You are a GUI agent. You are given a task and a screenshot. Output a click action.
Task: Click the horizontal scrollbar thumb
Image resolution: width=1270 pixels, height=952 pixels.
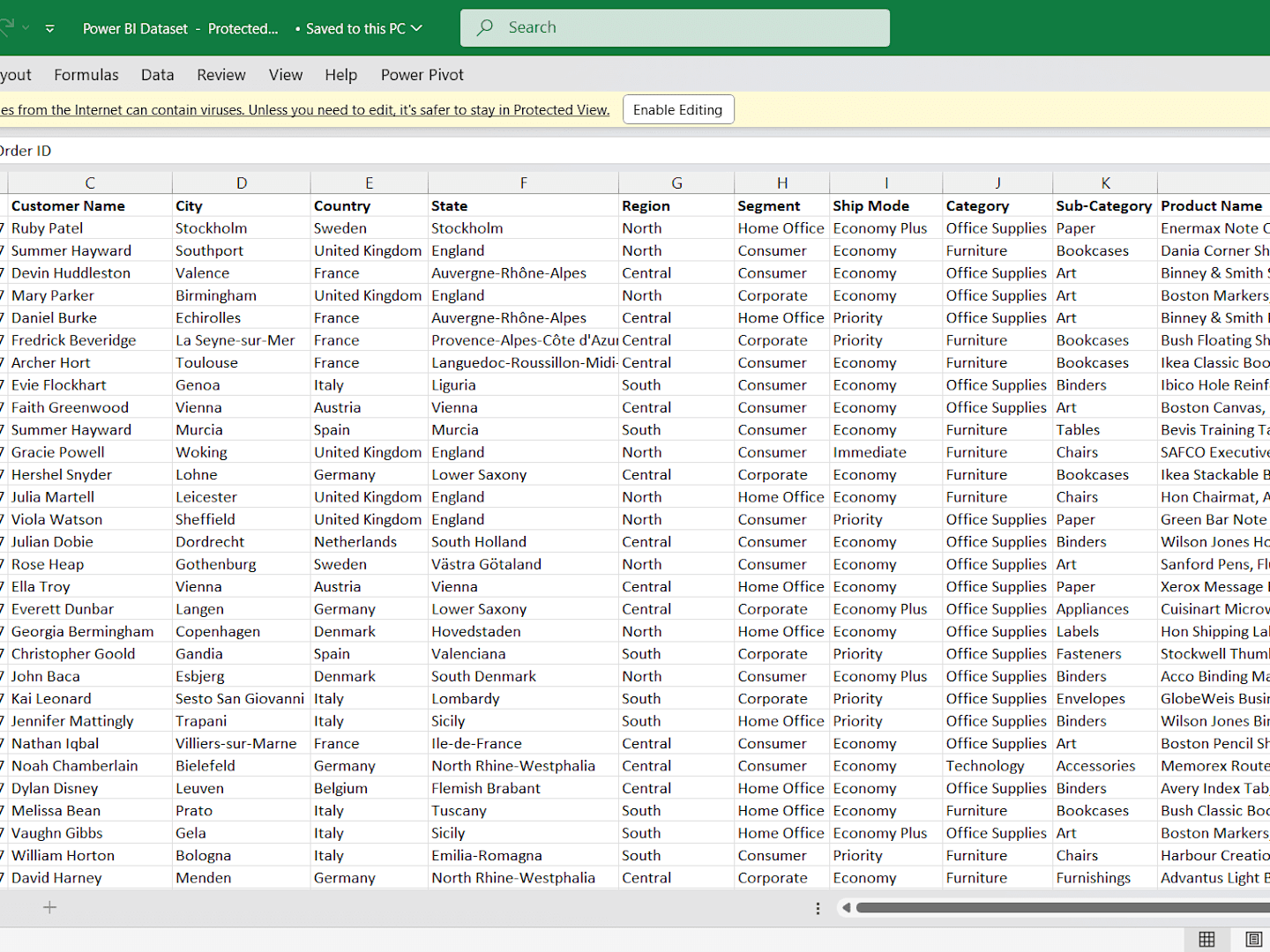(x=1063, y=908)
